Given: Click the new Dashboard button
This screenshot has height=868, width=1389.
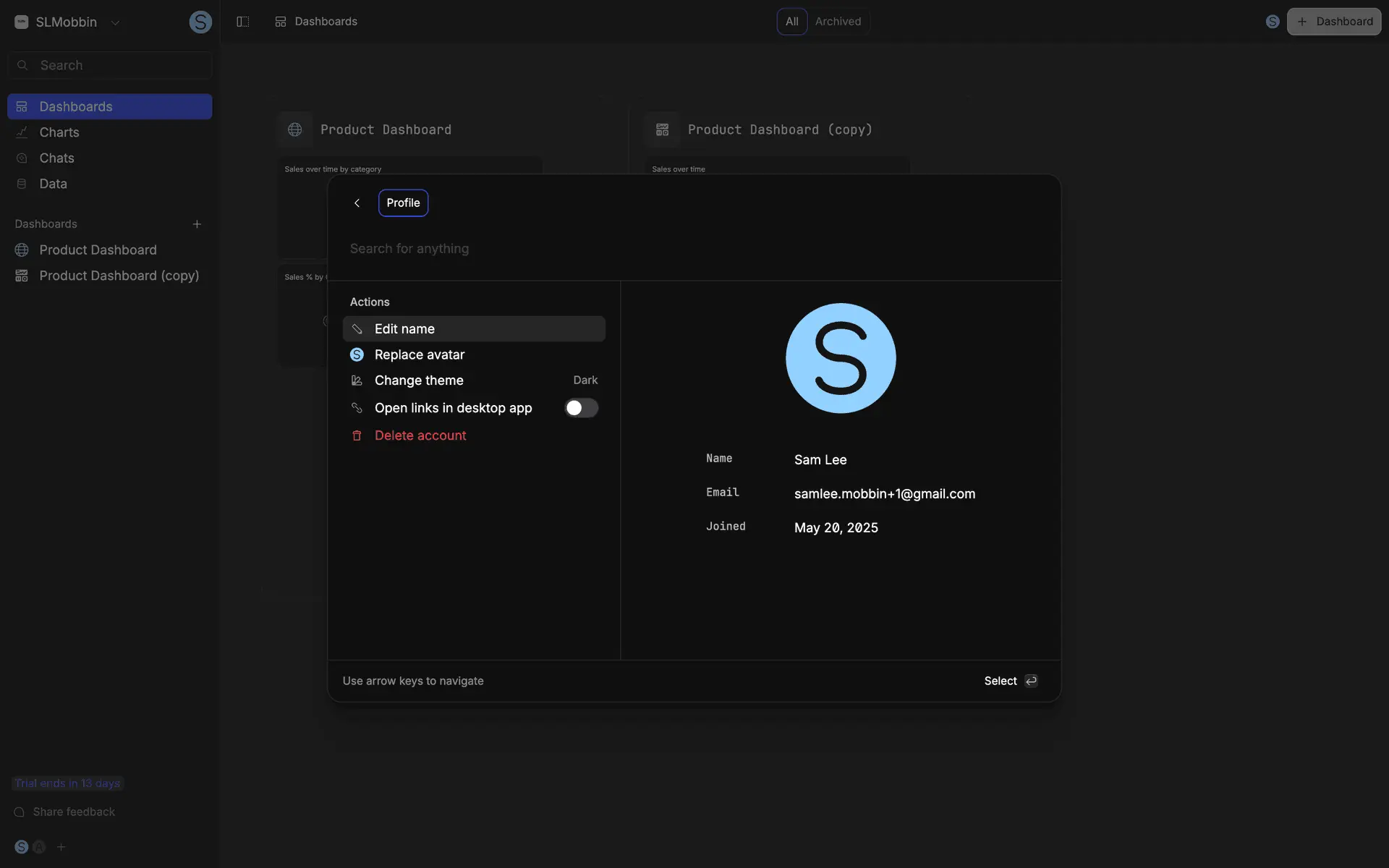Looking at the screenshot, I should pos(1334,22).
